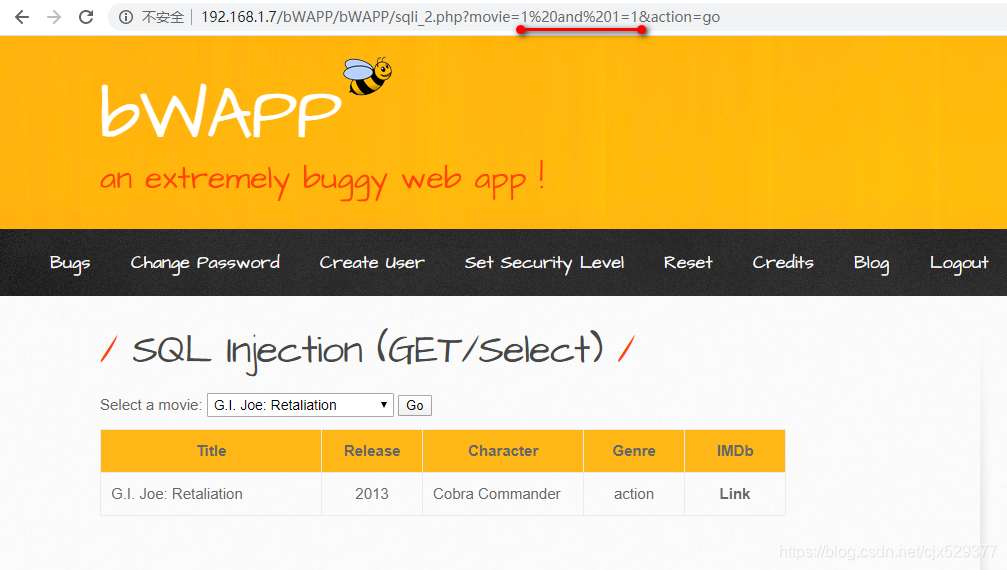Viewport: 1007px width, 570px height.
Task: Log out using the Logout item
Action: (959, 263)
